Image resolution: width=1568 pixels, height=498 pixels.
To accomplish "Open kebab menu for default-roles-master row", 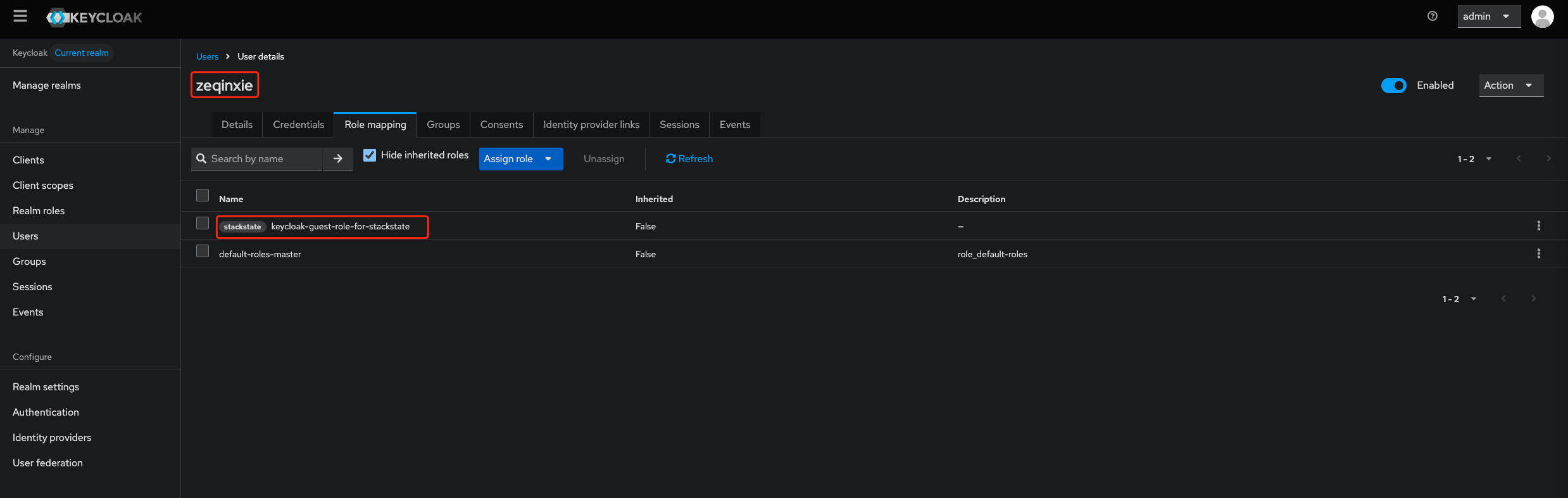I will (x=1539, y=253).
